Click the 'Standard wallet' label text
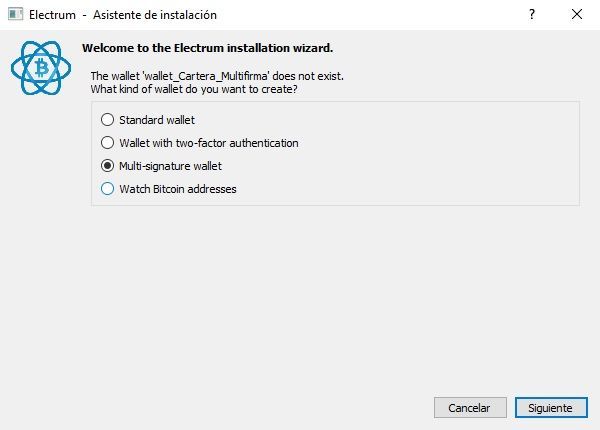The width and height of the screenshot is (600, 430). (x=157, y=120)
